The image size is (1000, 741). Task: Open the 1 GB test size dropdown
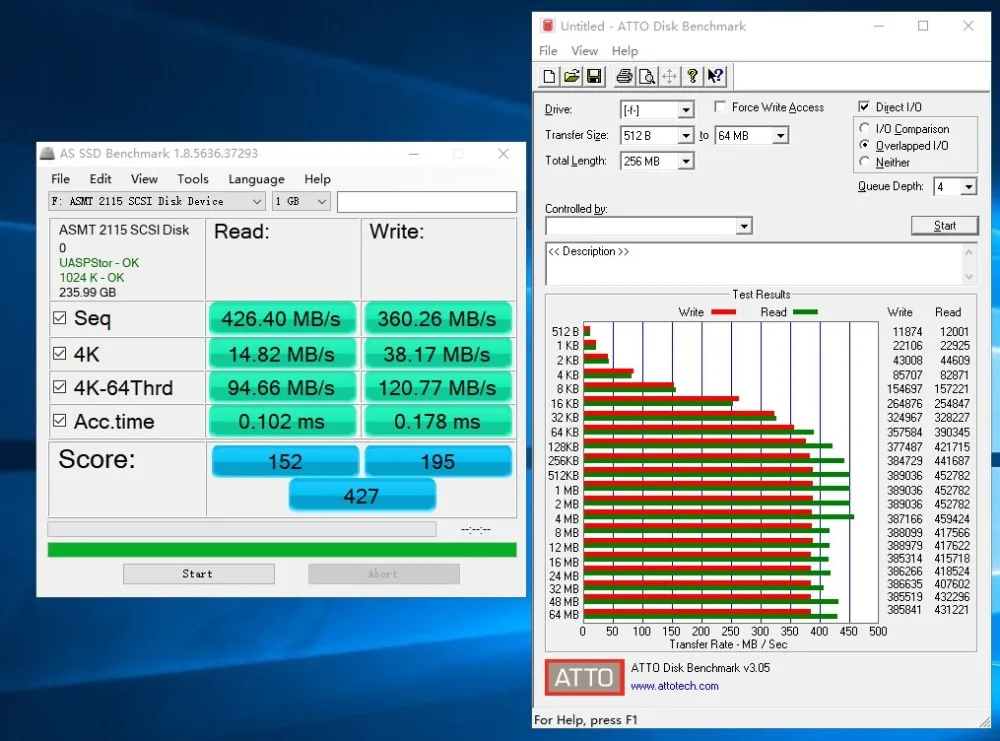(x=301, y=201)
